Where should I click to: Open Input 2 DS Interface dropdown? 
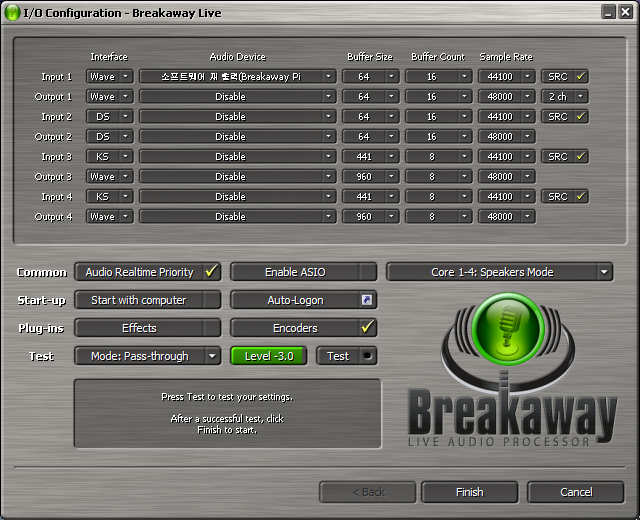tap(109, 116)
